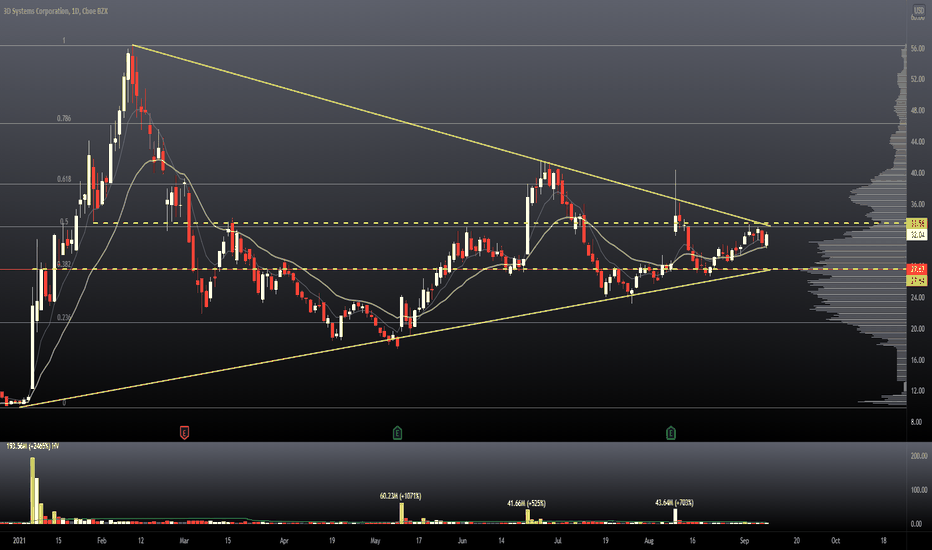The image size is (932, 550).
Task: Click the Oct label on time axis
Action: (835, 540)
